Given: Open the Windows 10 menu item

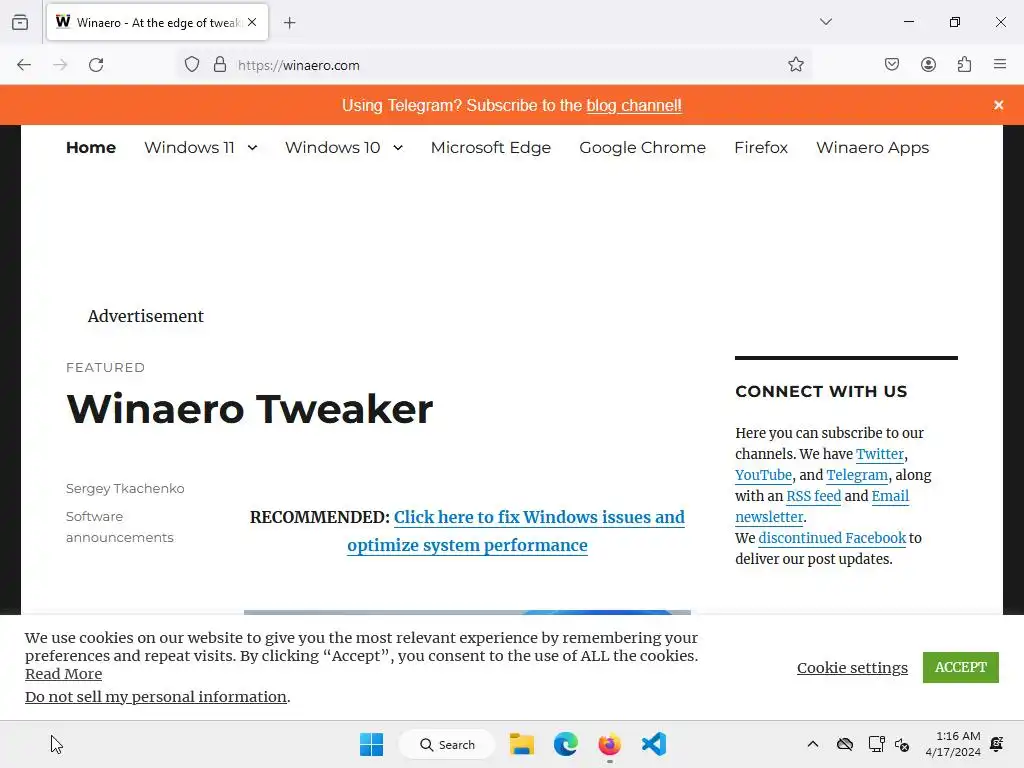Looking at the screenshot, I should tap(332, 148).
